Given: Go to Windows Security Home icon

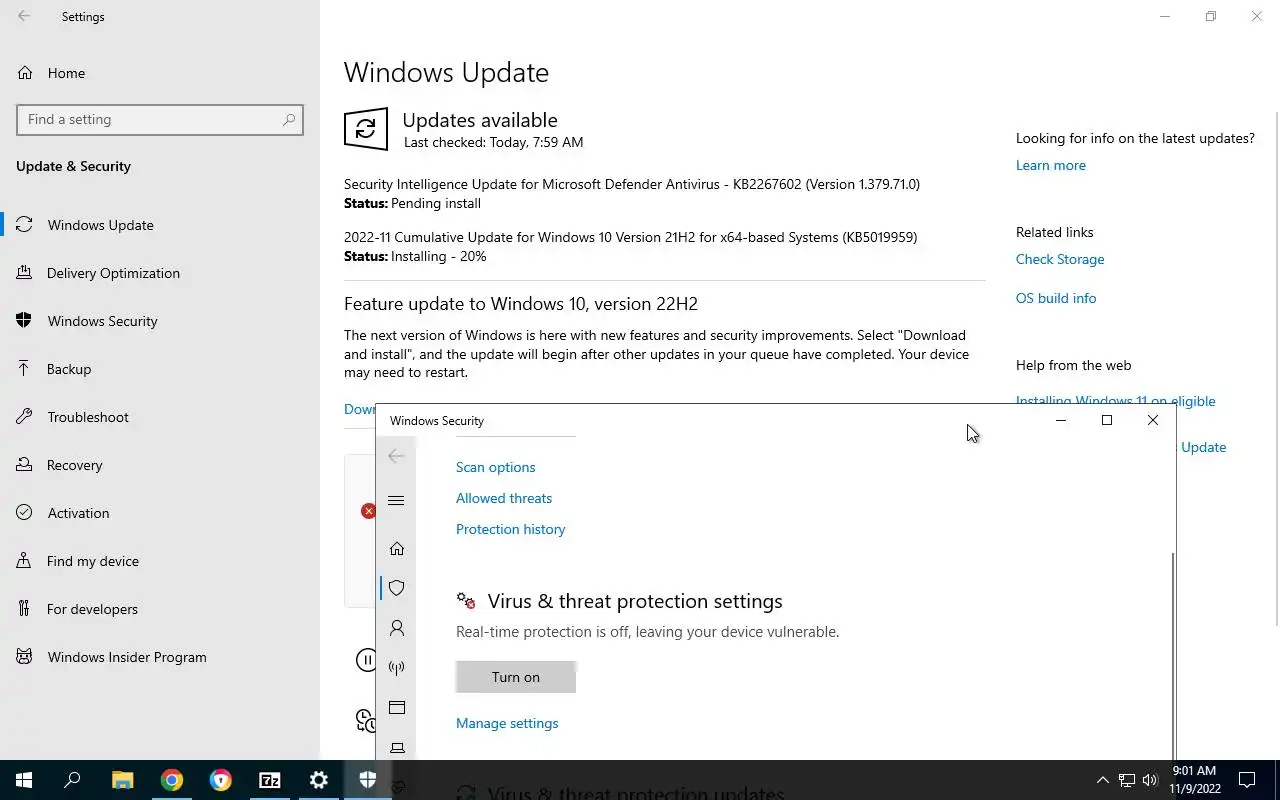Looking at the screenshot, I should (x=397, y=548).
